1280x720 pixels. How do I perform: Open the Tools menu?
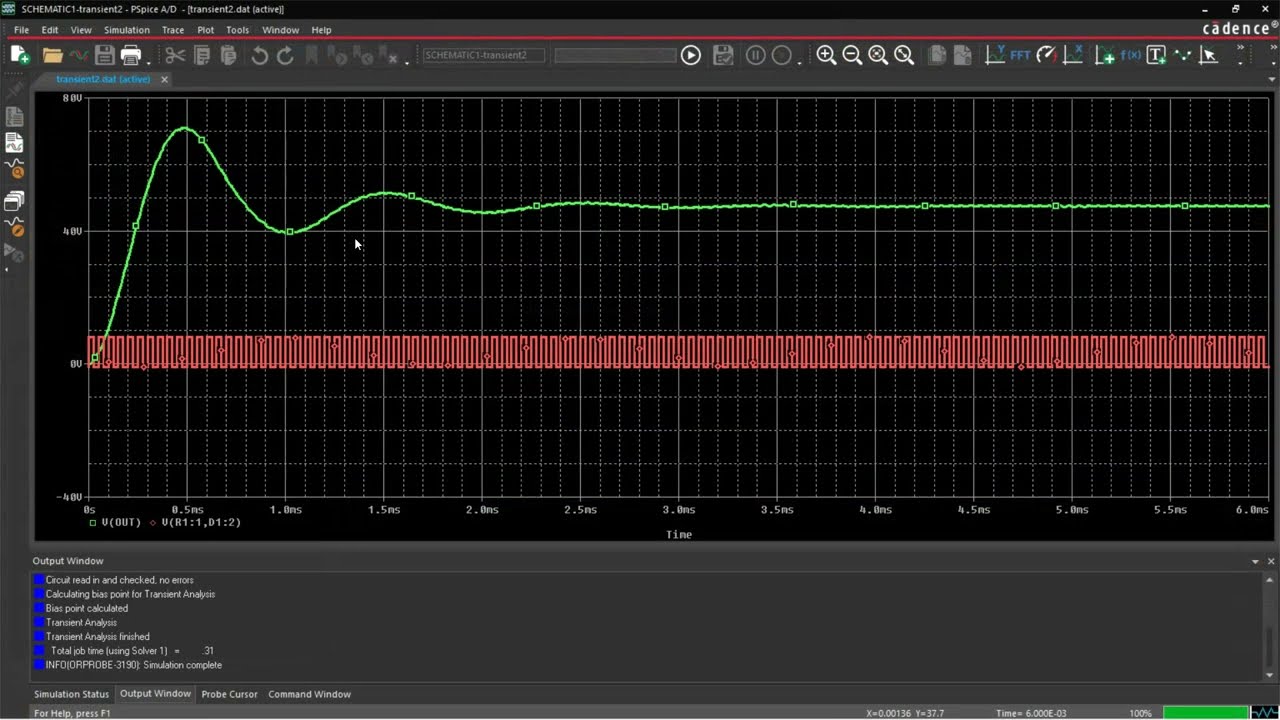(x=237, y=30)
